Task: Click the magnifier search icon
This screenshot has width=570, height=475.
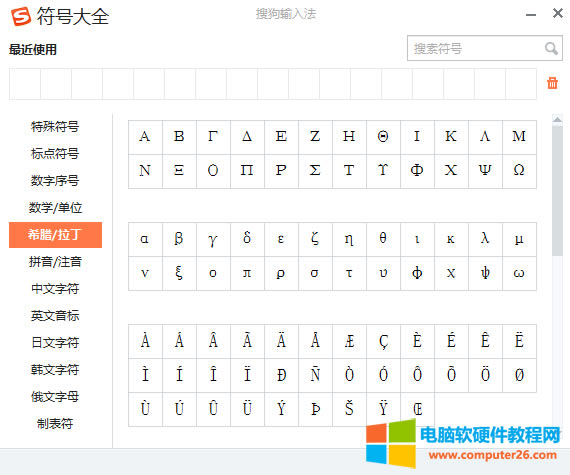Action: pyautogui.click(x=551, y=48)
